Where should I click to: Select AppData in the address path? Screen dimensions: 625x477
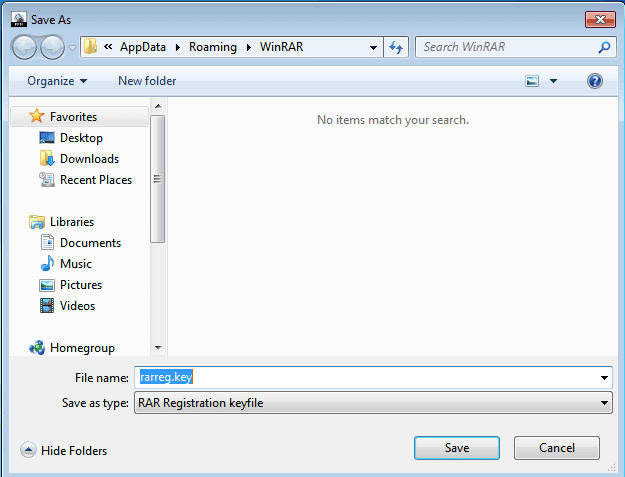point(143,47)
